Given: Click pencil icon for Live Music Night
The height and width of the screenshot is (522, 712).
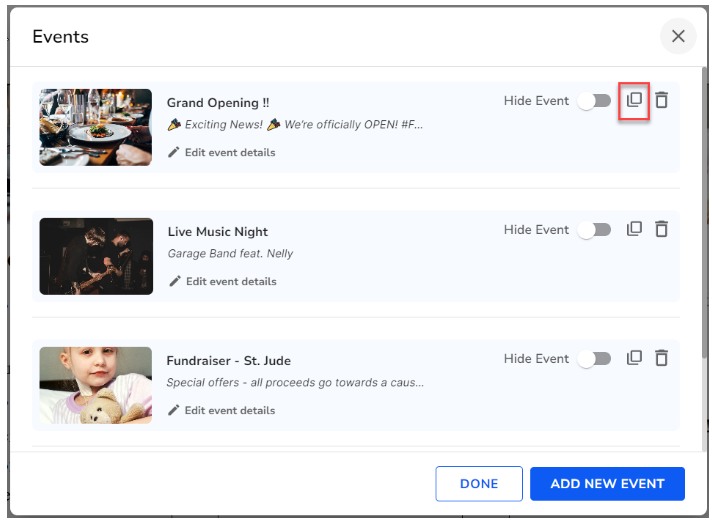Looking at the screenshot, I should 175,282.
